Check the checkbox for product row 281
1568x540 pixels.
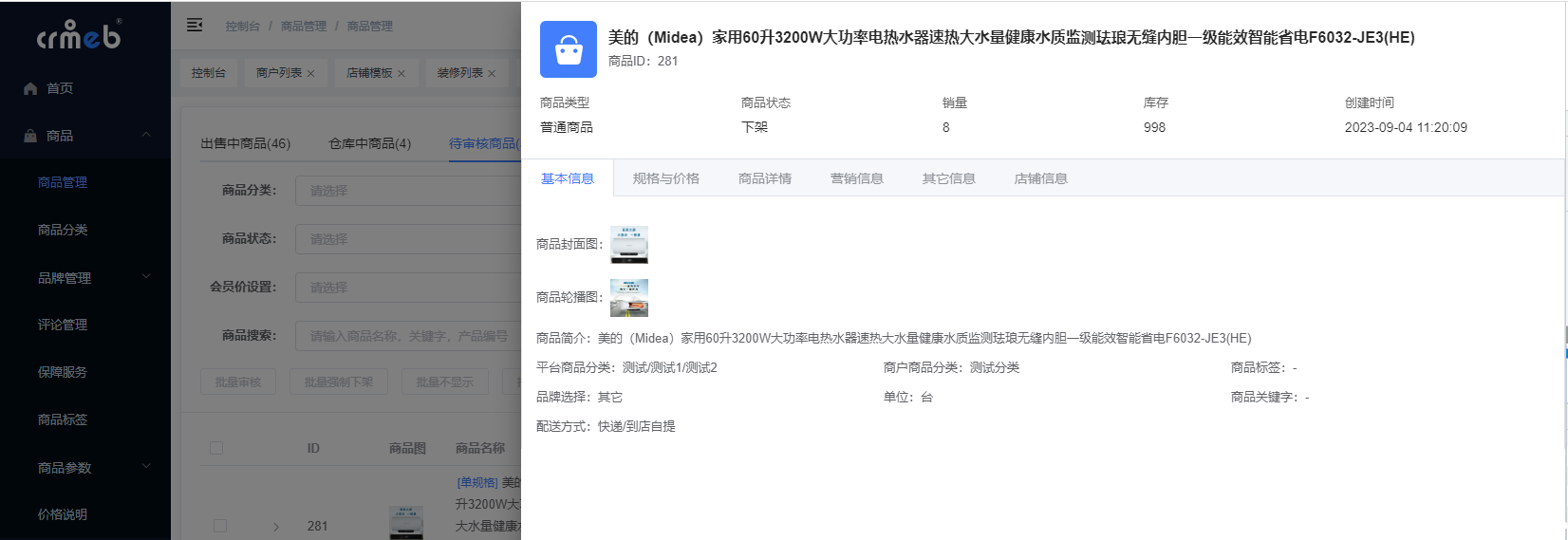tap(220, 526)
